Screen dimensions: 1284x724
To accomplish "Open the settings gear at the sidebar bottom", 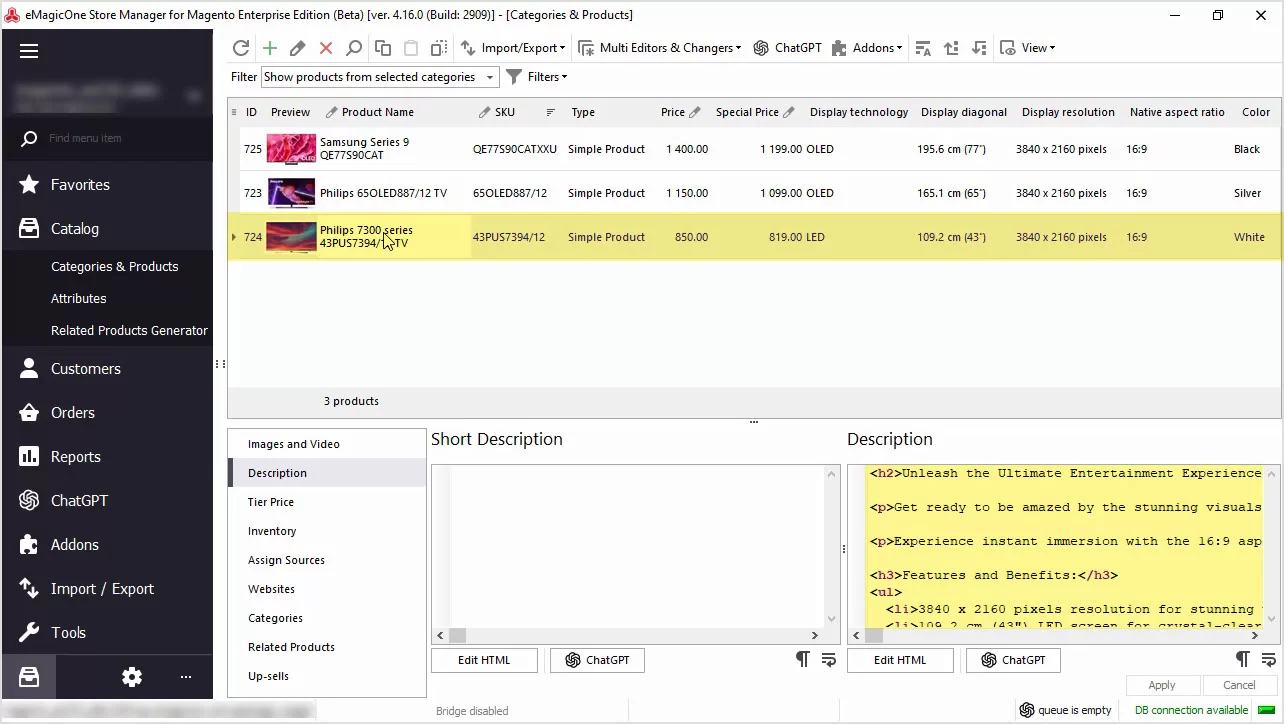I will (132, 677).
